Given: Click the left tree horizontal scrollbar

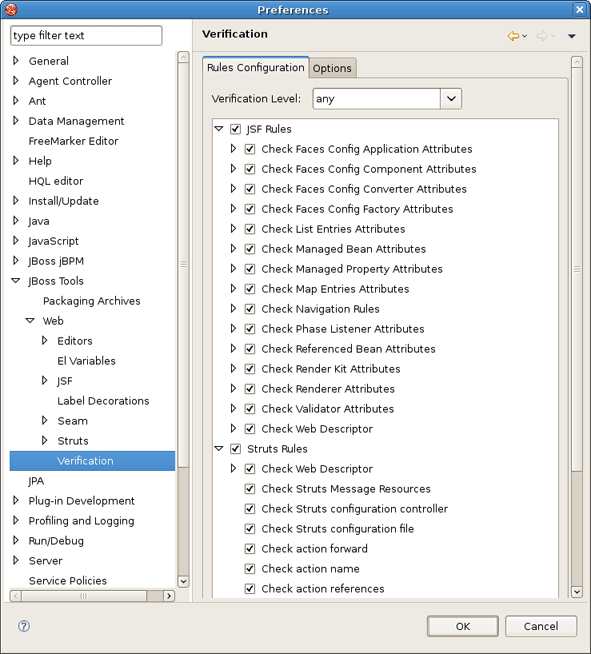Looking at the screenshot, I should pos(84,596).
